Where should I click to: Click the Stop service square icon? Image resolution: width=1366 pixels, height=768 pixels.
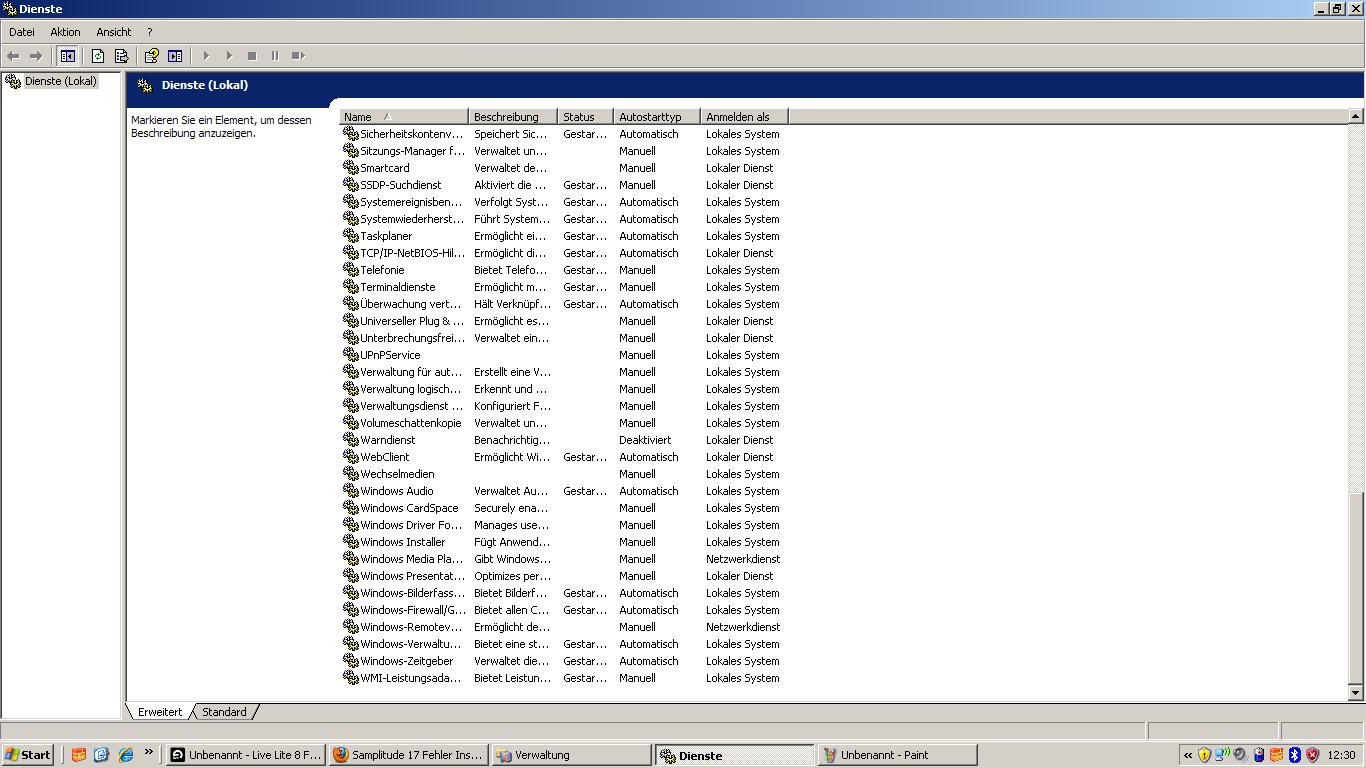pyautogui.click(x=252, y=56)
